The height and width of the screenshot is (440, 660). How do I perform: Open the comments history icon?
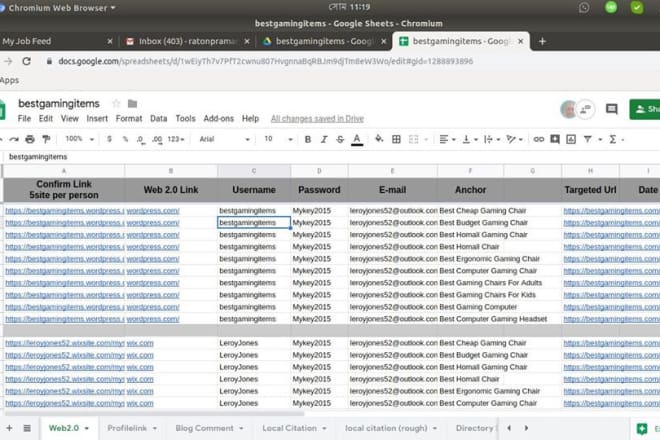612,109
